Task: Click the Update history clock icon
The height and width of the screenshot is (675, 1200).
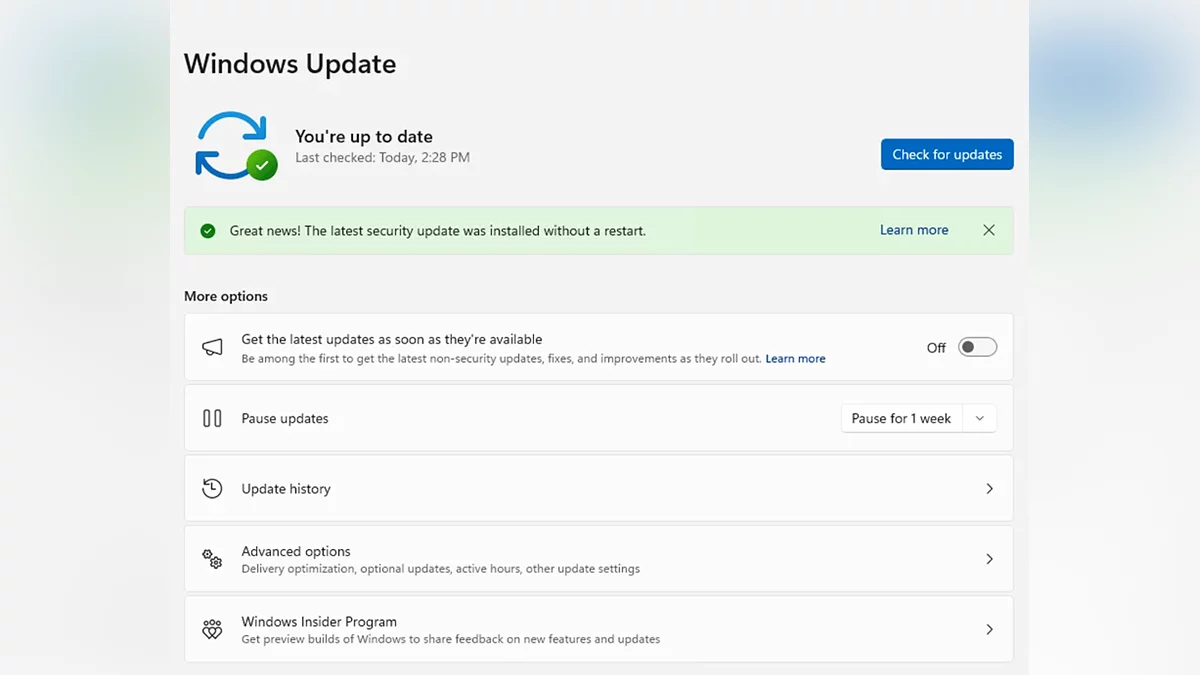Action: coord(212,489)
